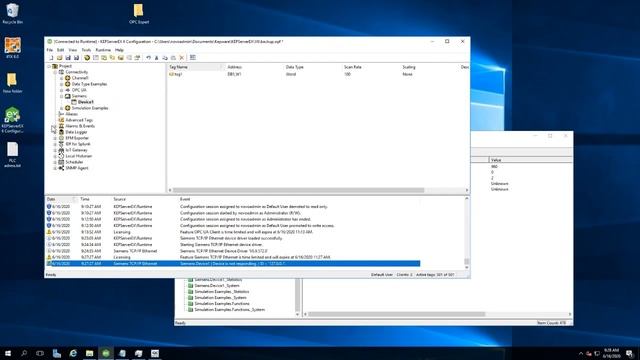Open the View menu
This screenshot has width=640, height=360.
73,50
